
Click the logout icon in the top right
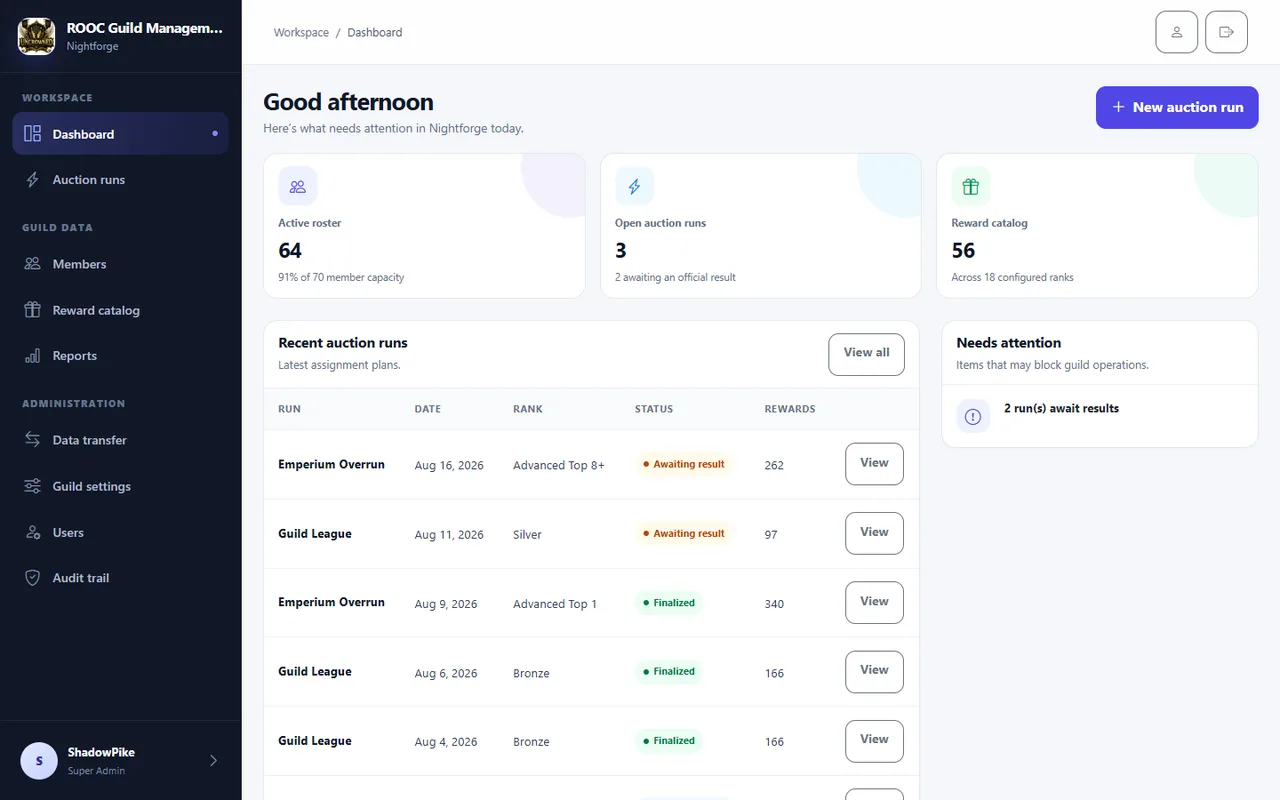click(1226, 32)
